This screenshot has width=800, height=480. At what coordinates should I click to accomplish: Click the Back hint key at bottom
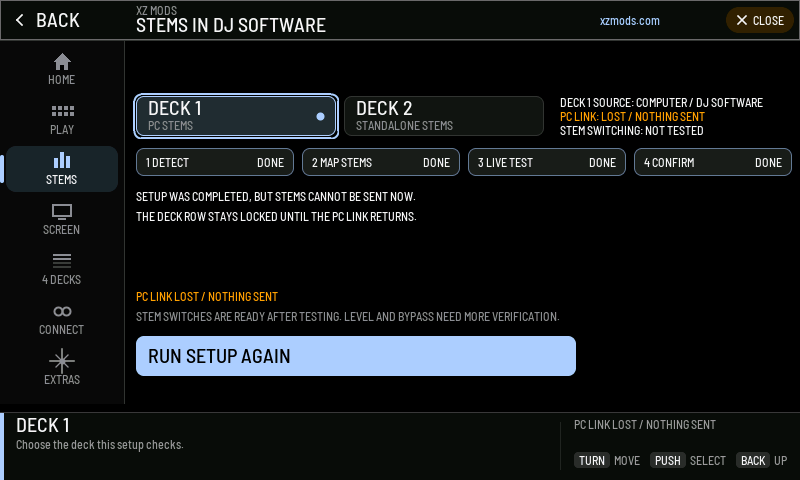pyautogui.click(x=753, y=461)
